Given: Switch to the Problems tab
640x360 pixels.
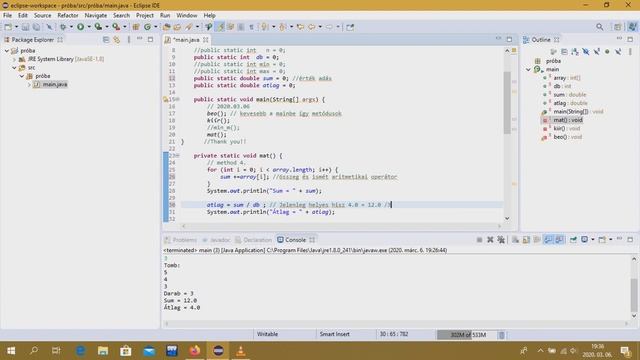Looking at the screenshot, I should (x=180, y=240).
